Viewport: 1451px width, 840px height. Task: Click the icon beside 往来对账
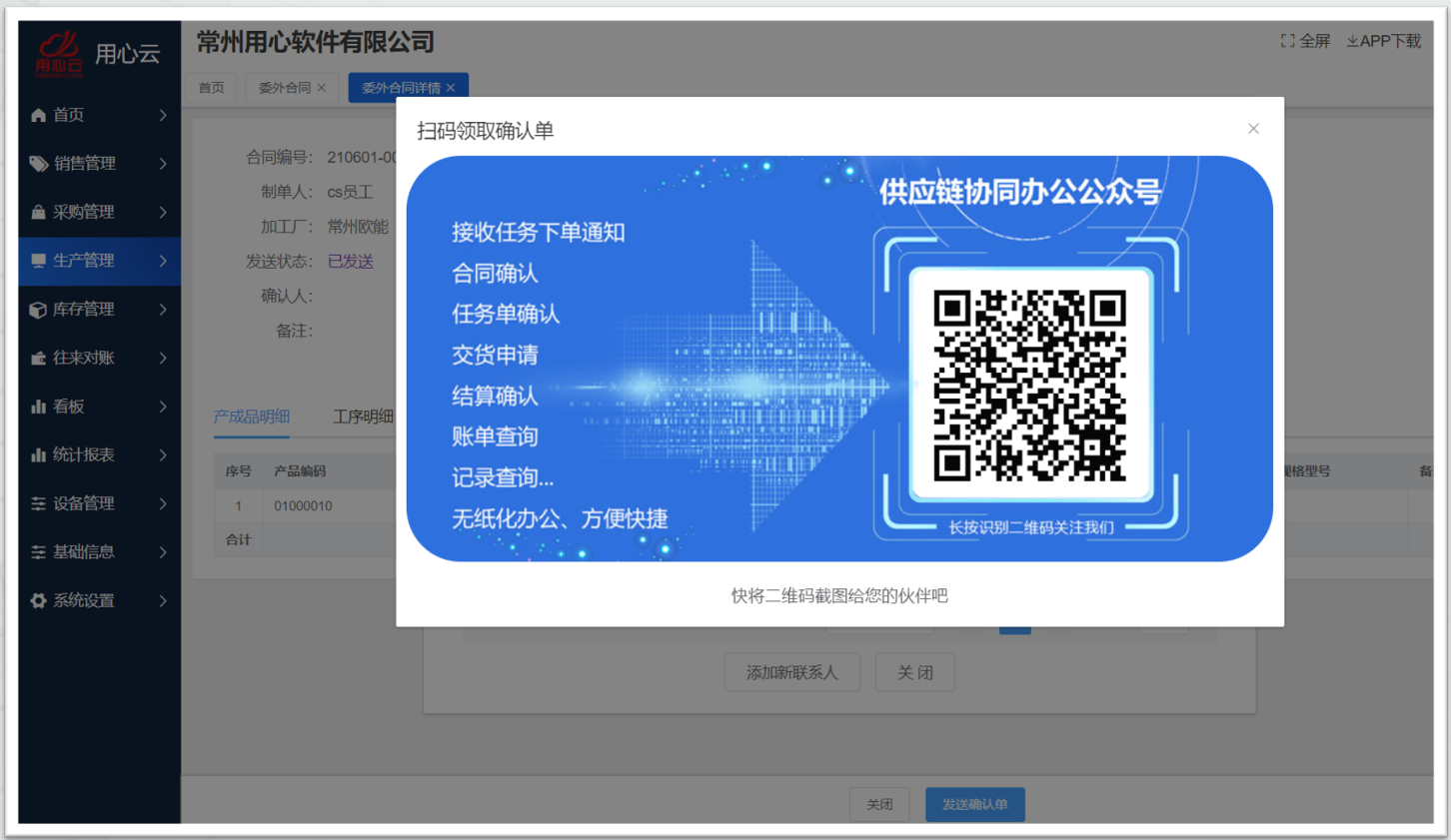point(38,358)
